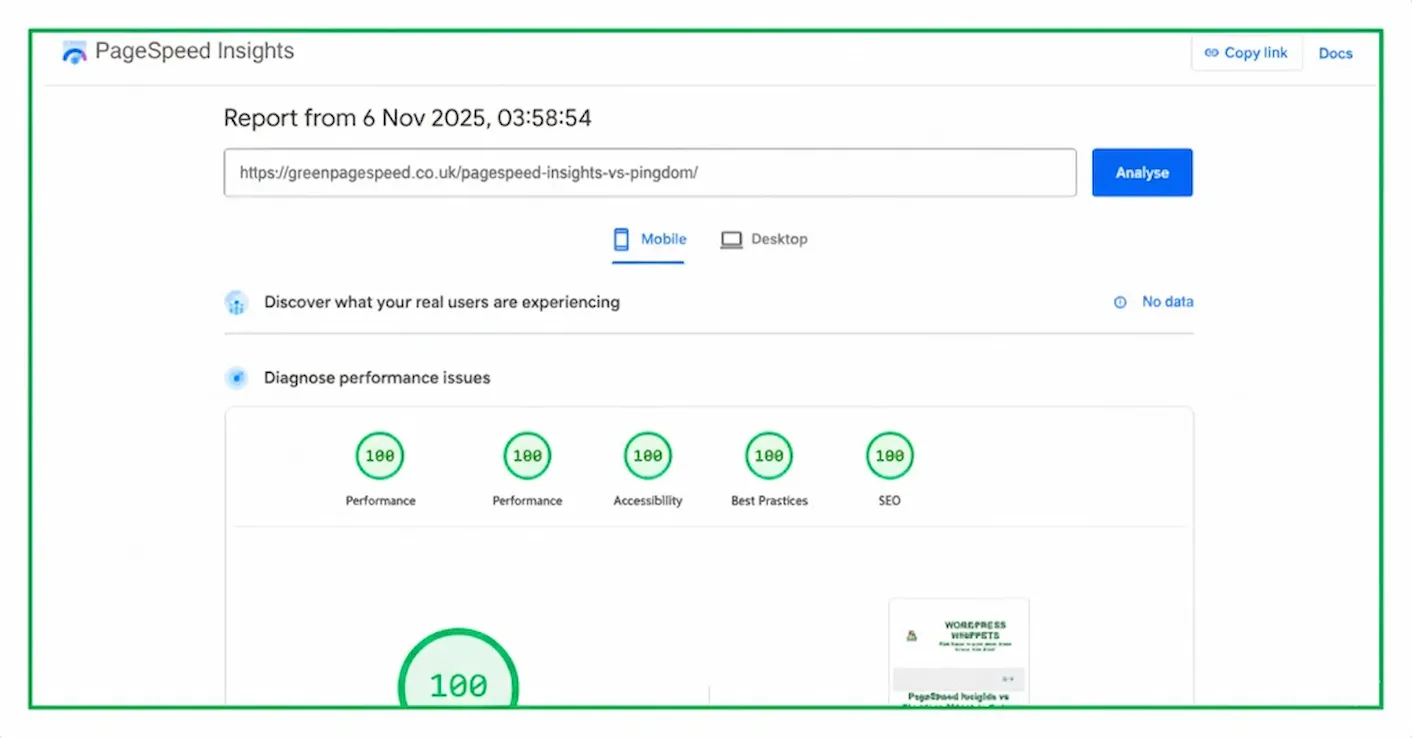Open the page screenshot thumbnail
This screenshot has height=738, width=1412.
(958, 652)
